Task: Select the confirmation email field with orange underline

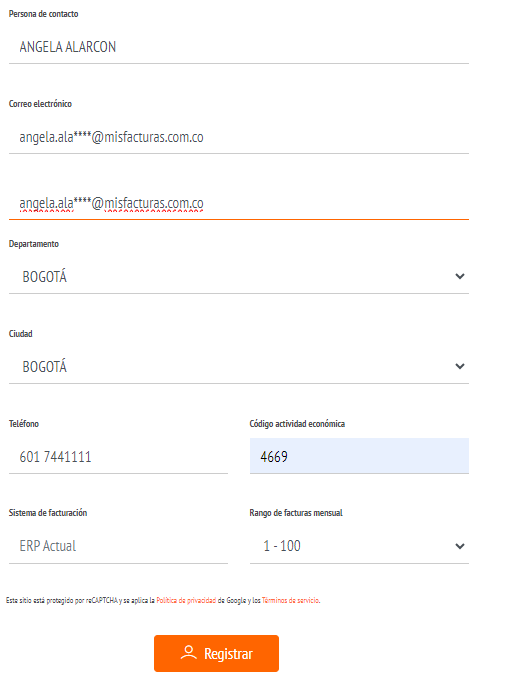Action: coord(238,203)
